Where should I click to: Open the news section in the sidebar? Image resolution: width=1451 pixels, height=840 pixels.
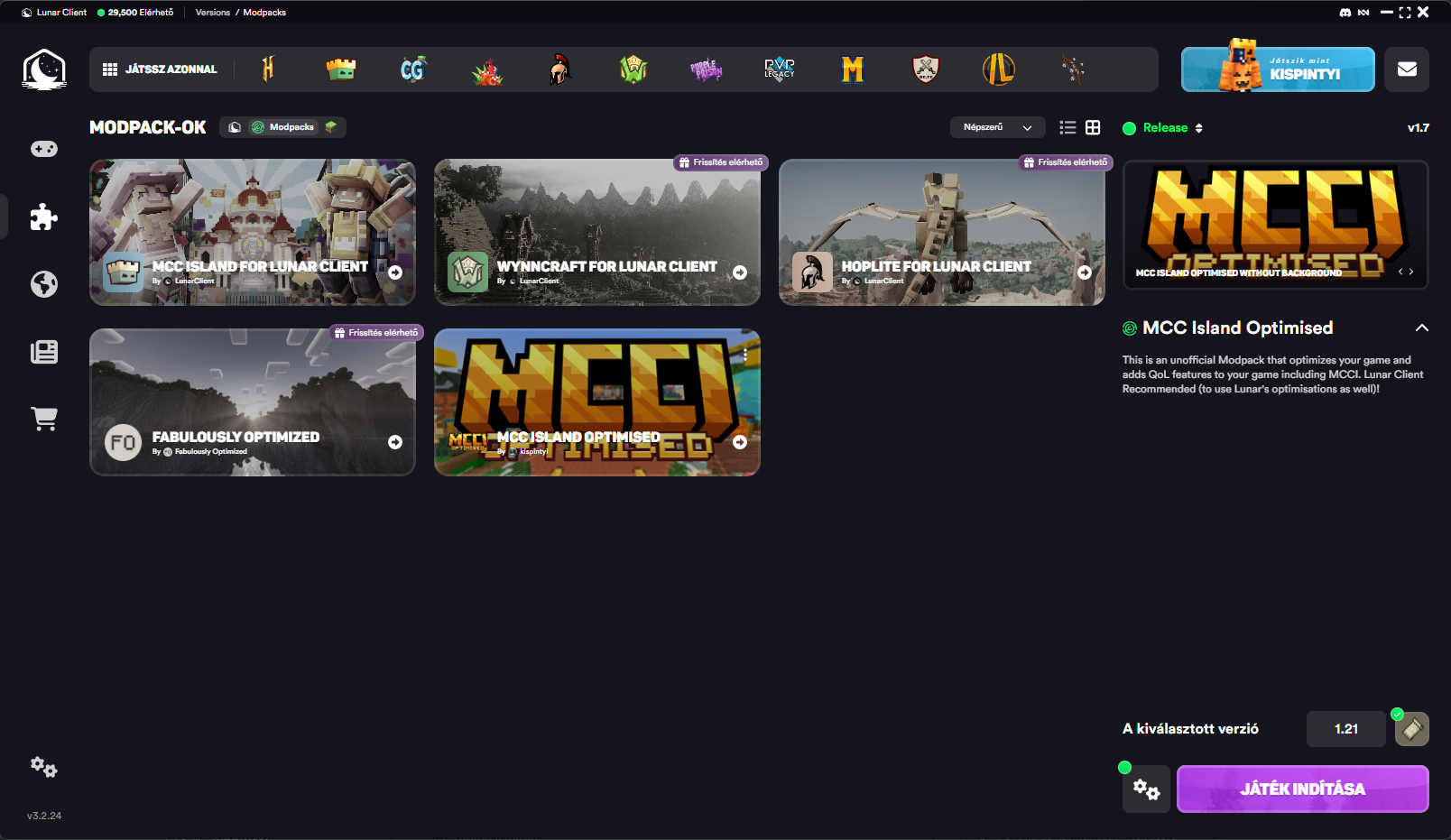(x=44, y=352)
